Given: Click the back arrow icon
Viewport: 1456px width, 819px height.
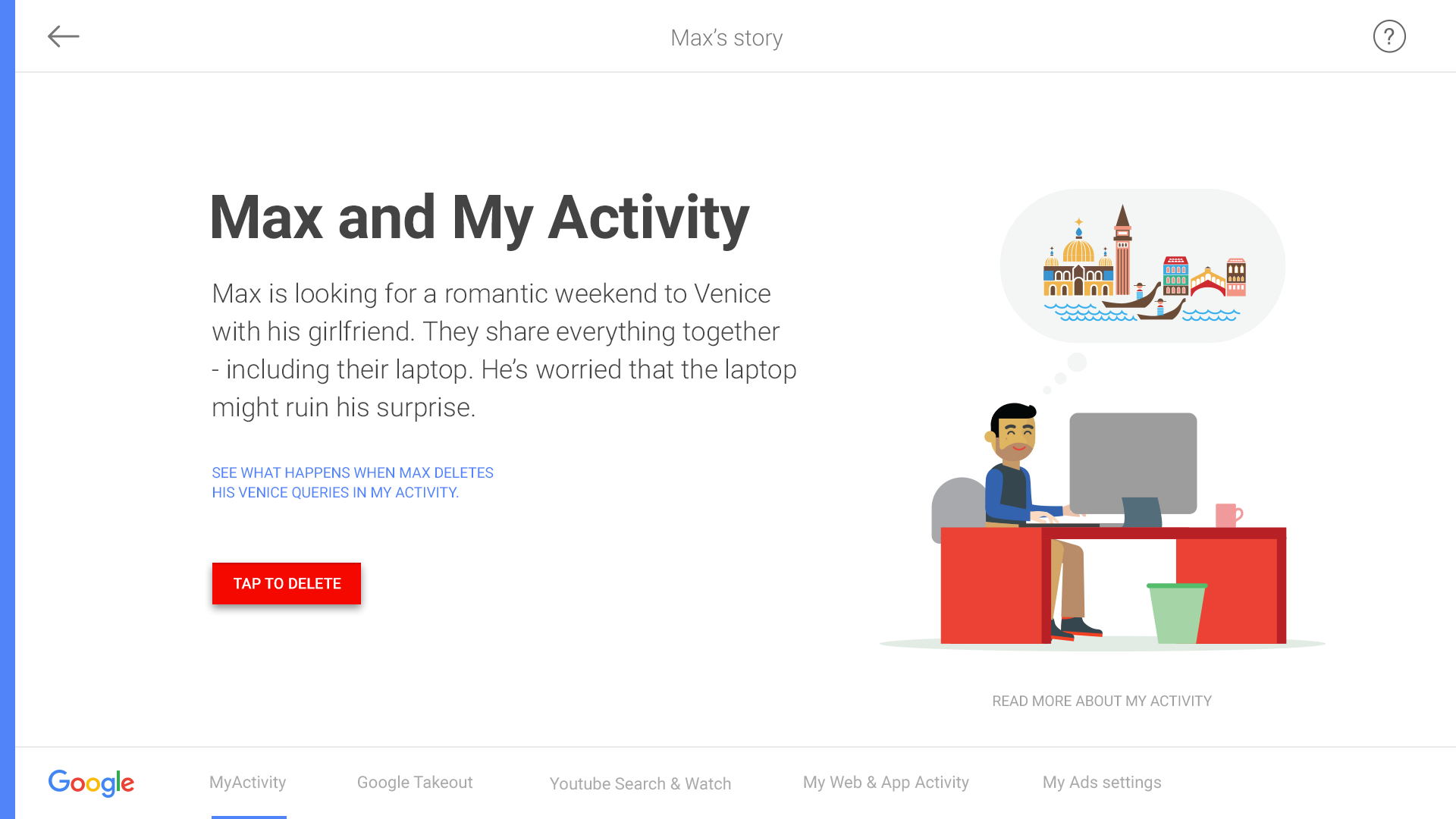Looking at the screenshot, I should (x=64, y=36).
